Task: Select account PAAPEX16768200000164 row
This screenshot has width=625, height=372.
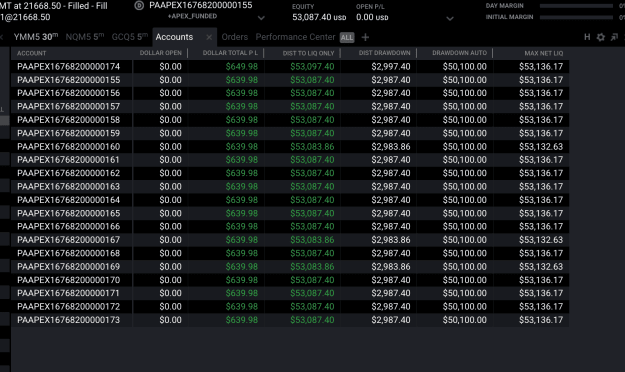Action: point(290,200)
